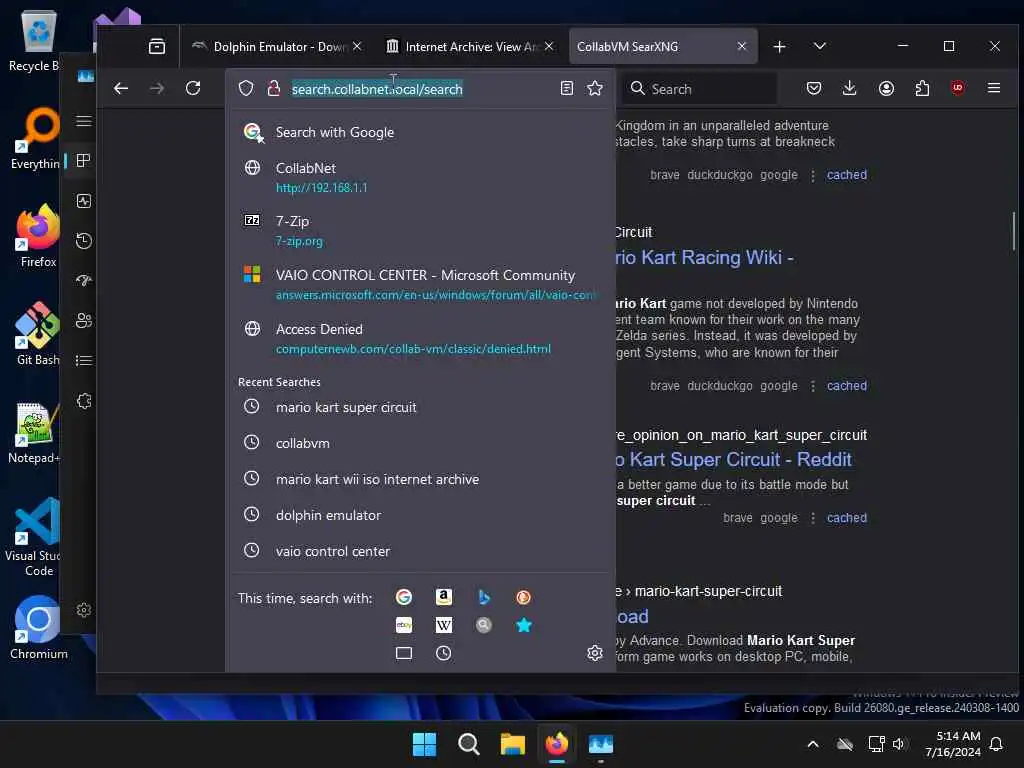Search this time with eBay engine icon
This screenshot has width=1024, height=768.
click(404, 625)
